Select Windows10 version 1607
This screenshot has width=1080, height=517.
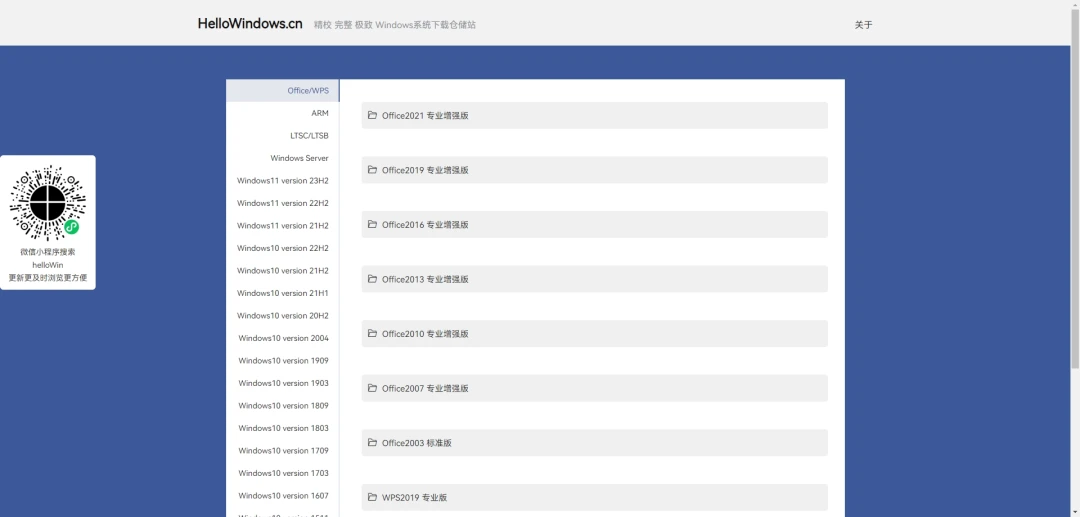[282, 496]
